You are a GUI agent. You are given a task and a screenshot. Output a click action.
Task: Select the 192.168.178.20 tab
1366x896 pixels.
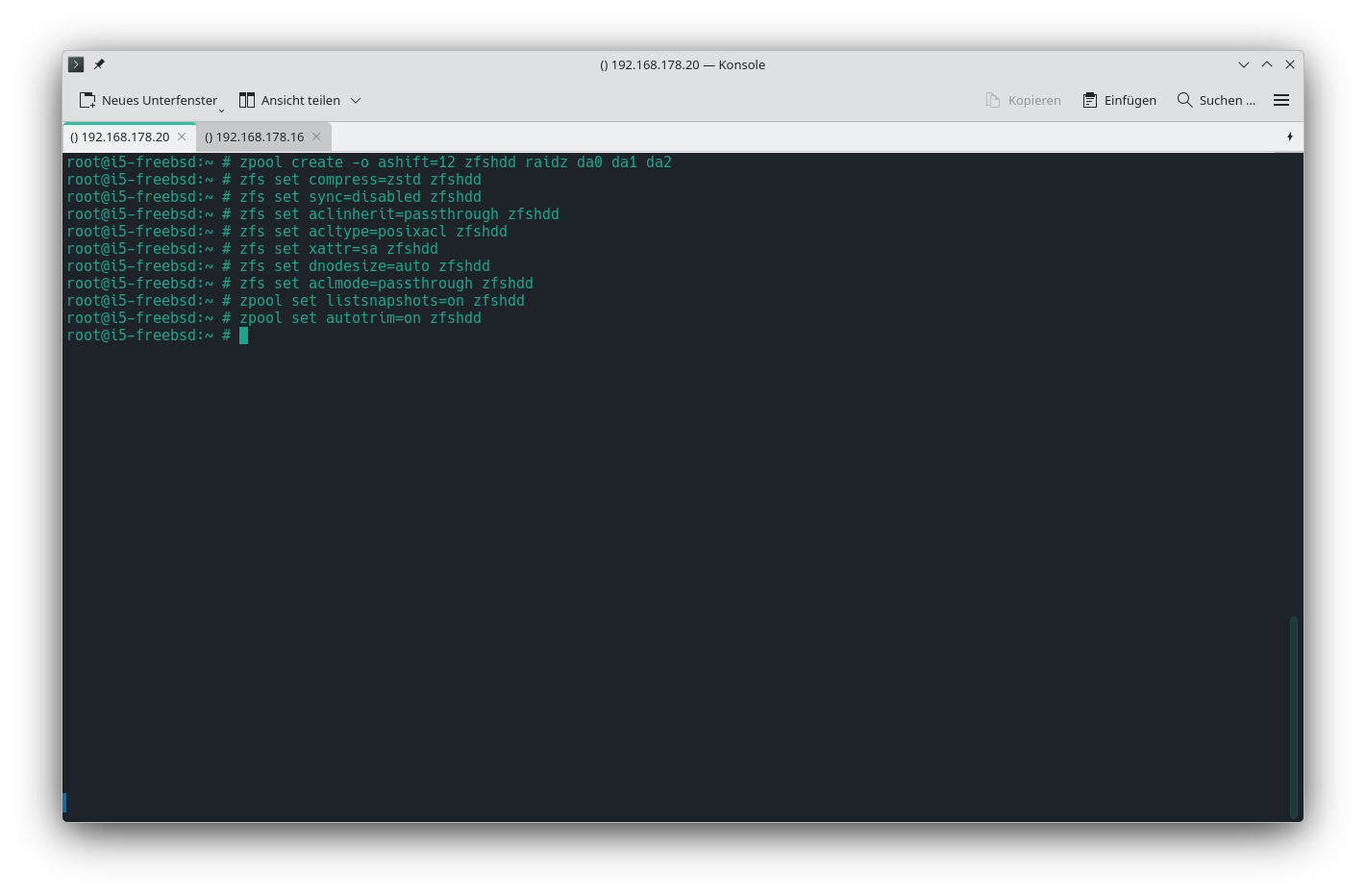120,137
